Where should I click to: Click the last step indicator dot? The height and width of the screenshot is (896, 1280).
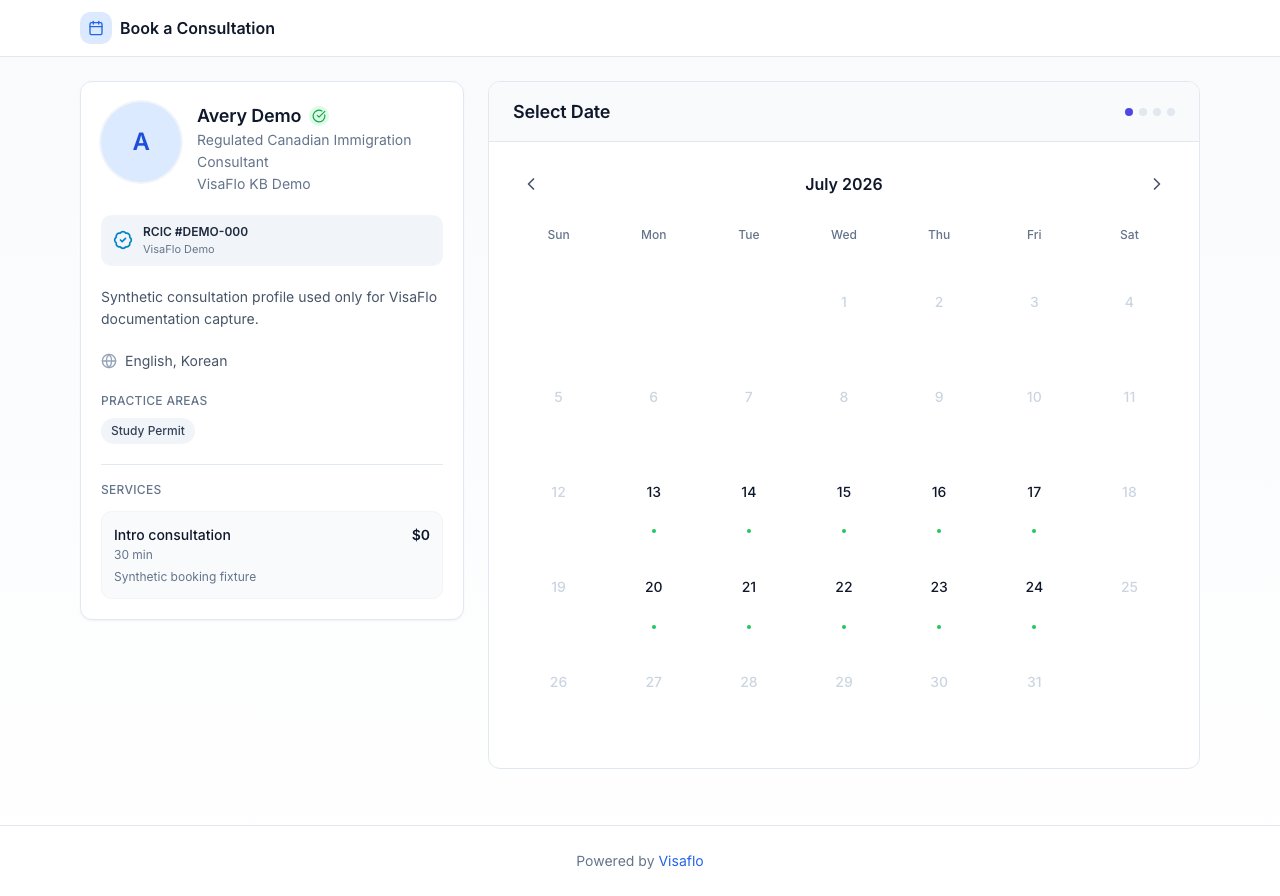point(1171,112)
